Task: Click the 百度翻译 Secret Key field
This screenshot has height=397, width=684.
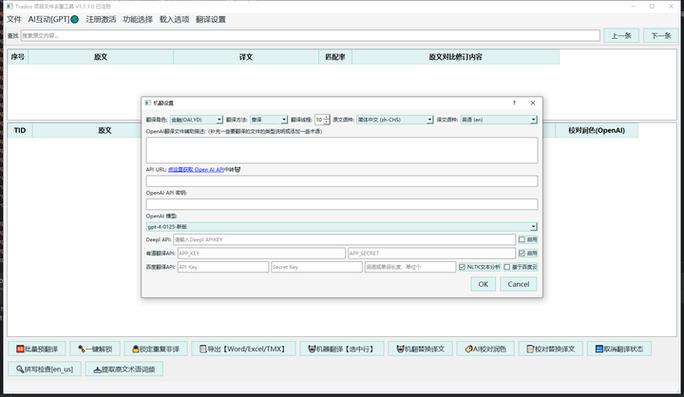Action: pos(317,267)
